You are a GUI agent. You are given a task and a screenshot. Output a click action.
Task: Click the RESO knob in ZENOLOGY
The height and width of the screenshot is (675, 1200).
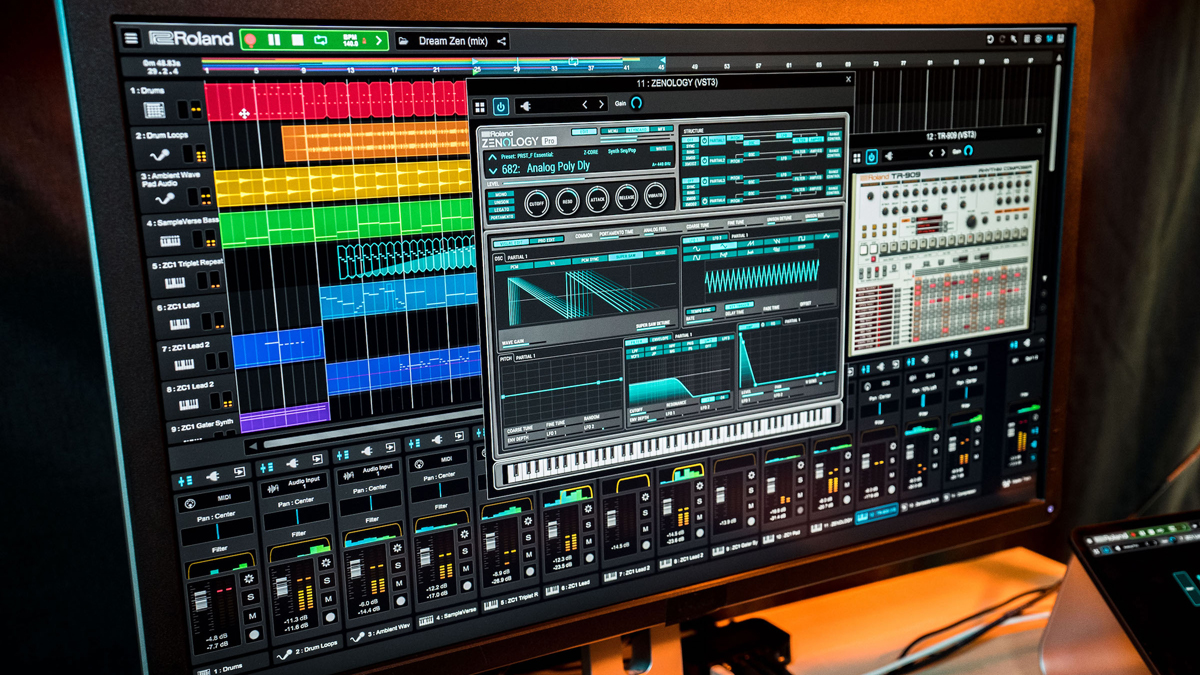[567, 201]
